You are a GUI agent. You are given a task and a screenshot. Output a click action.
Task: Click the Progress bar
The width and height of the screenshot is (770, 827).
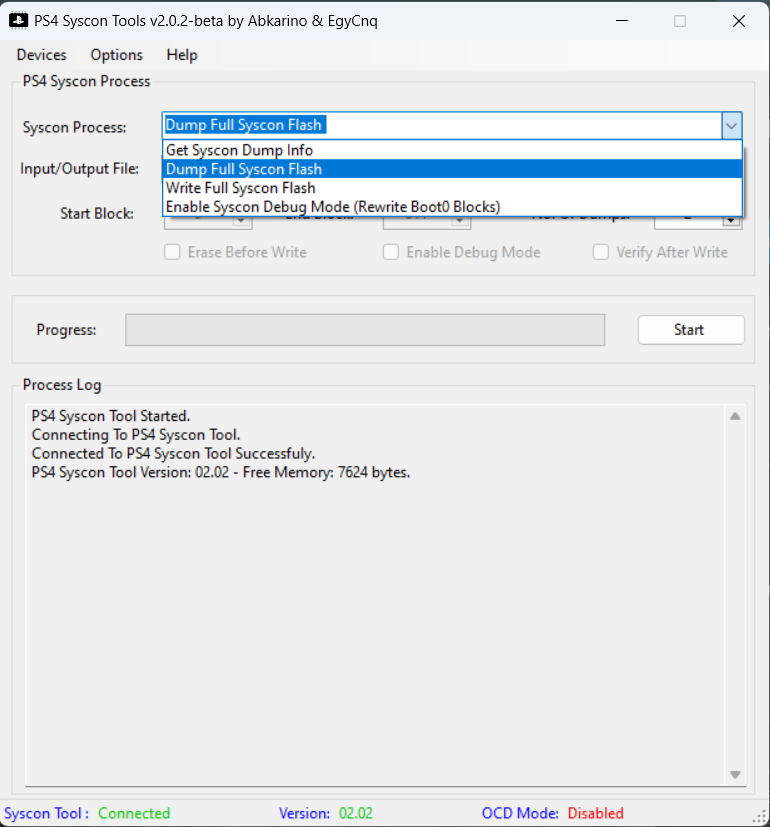click(x=365, y=330)
